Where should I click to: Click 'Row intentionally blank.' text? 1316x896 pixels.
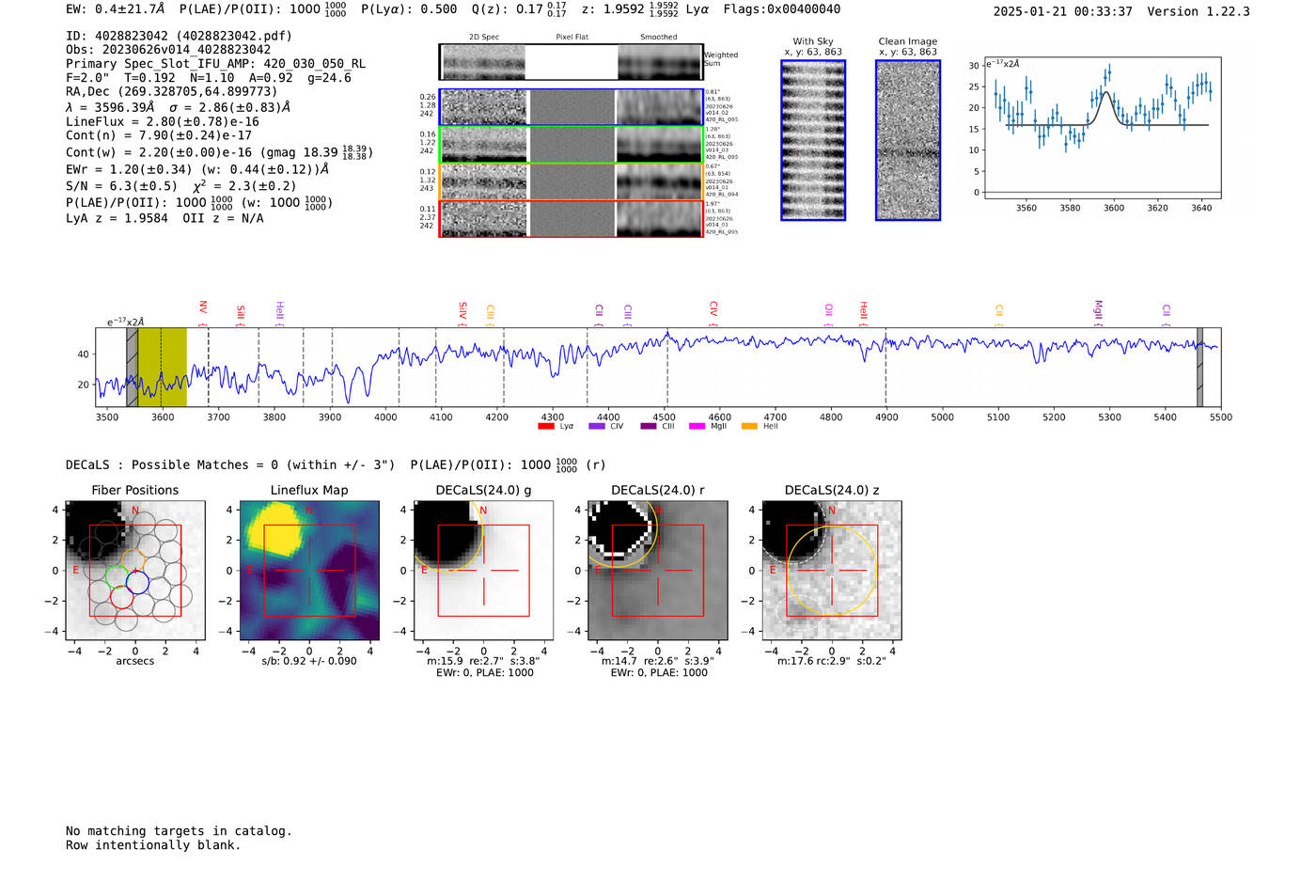(153, 845)
